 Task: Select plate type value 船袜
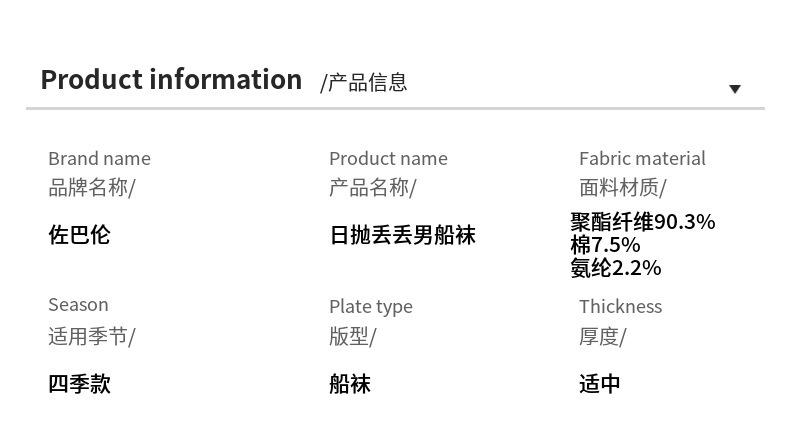coord(350,383)
